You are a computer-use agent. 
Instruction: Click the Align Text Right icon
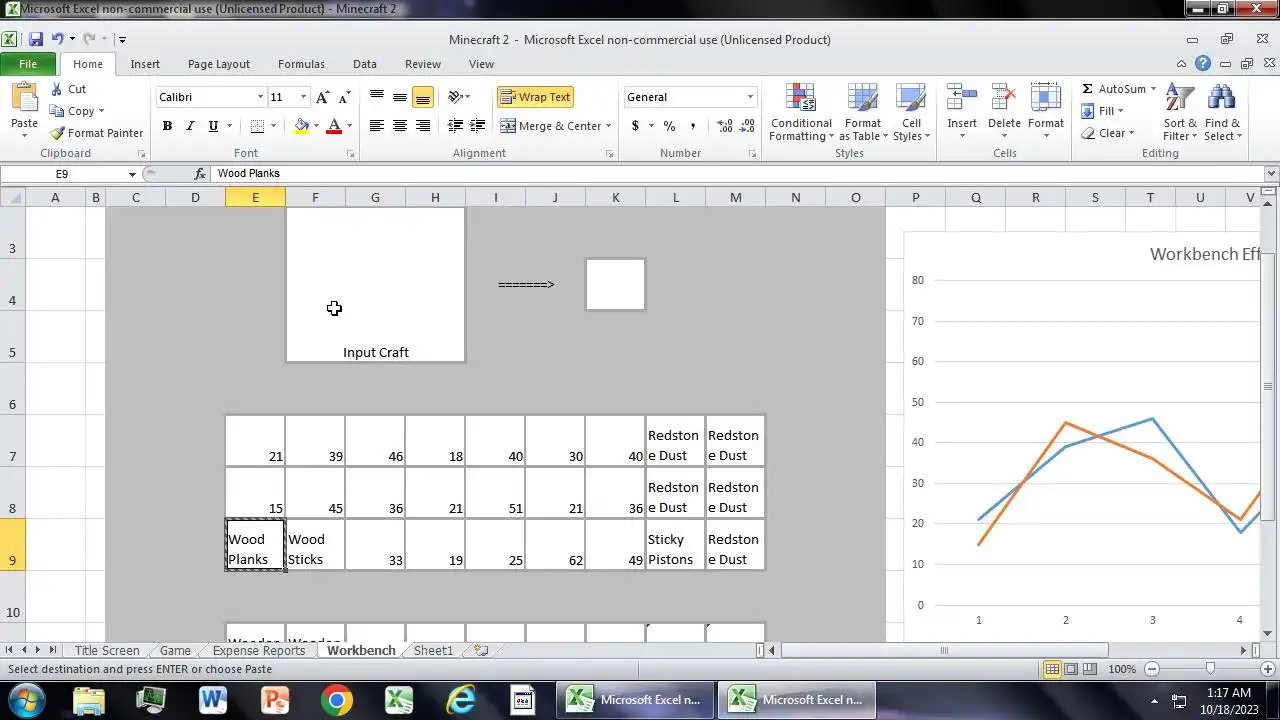(423, 126)
